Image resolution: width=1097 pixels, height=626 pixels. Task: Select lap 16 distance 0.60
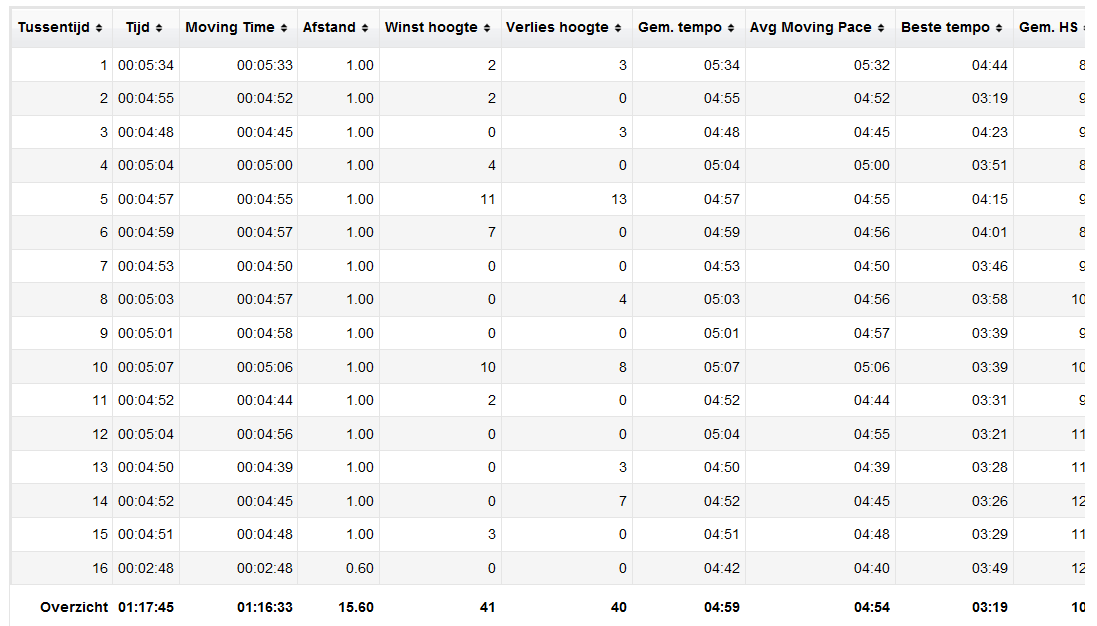click(x=360, y=569)
